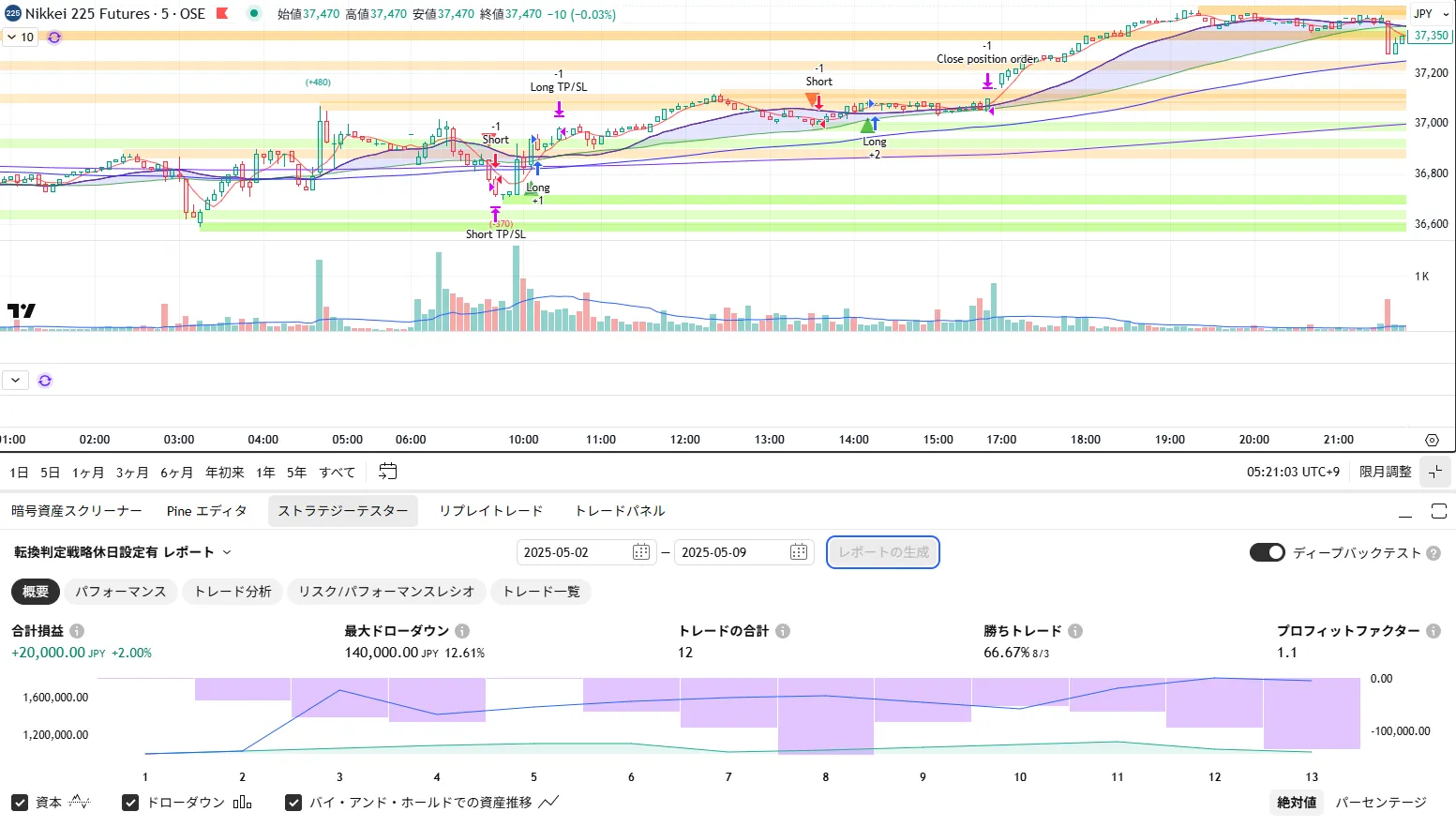Screen dimensions: 1456x827
Task: Click the current price label 37,350
Action: [1431, 36]
